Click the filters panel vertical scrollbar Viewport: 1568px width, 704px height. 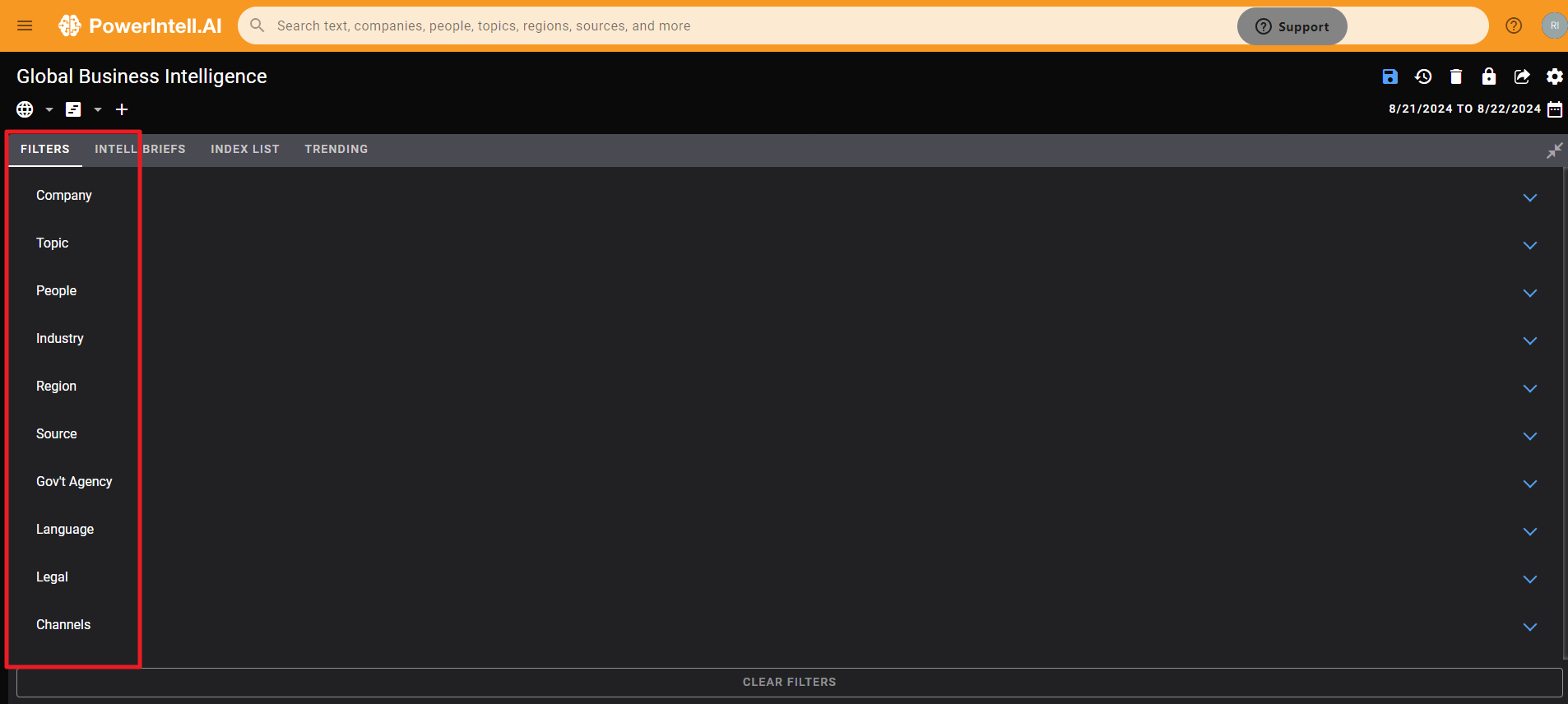pyautogui.click(x=1565, y=414)
